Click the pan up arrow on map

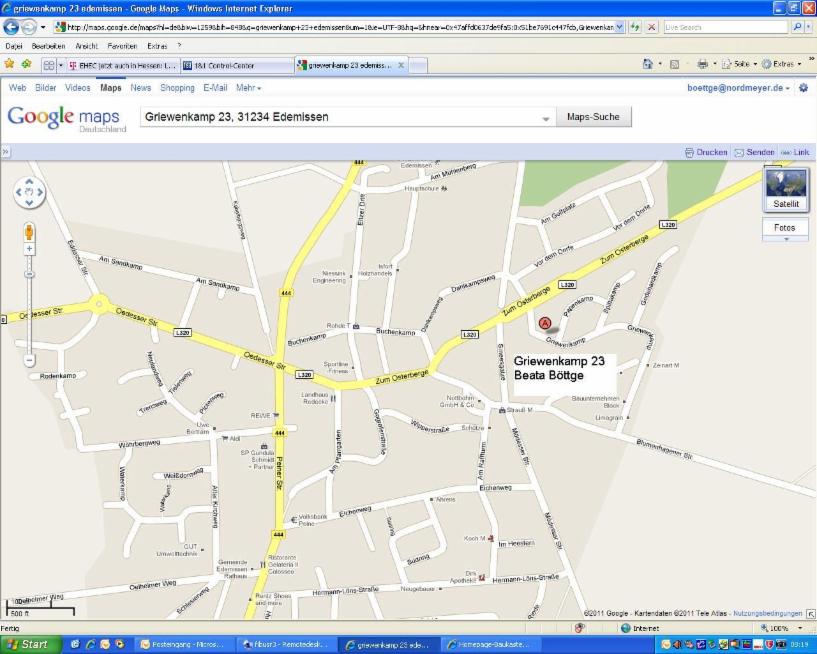coord(29,181)
